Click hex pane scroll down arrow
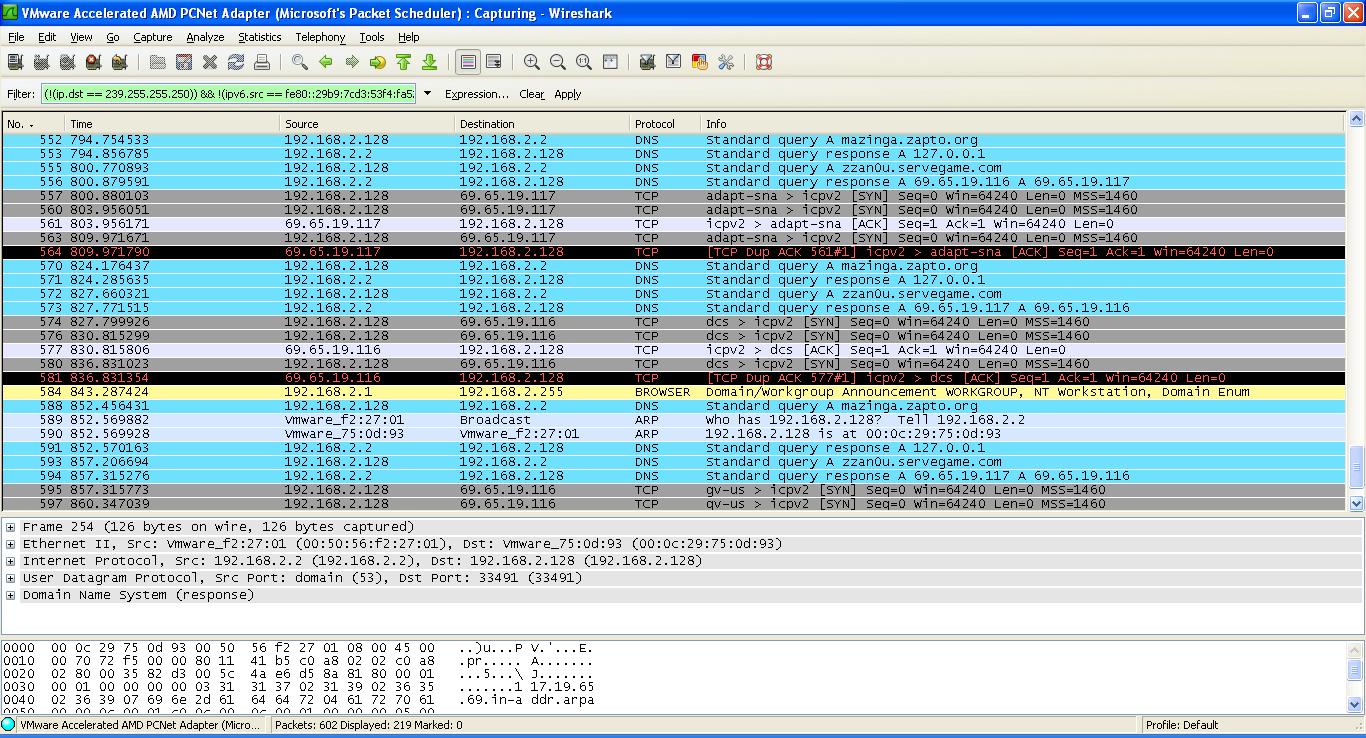The height and width of the screenshot is (738, 1366). pos(1356,705)
